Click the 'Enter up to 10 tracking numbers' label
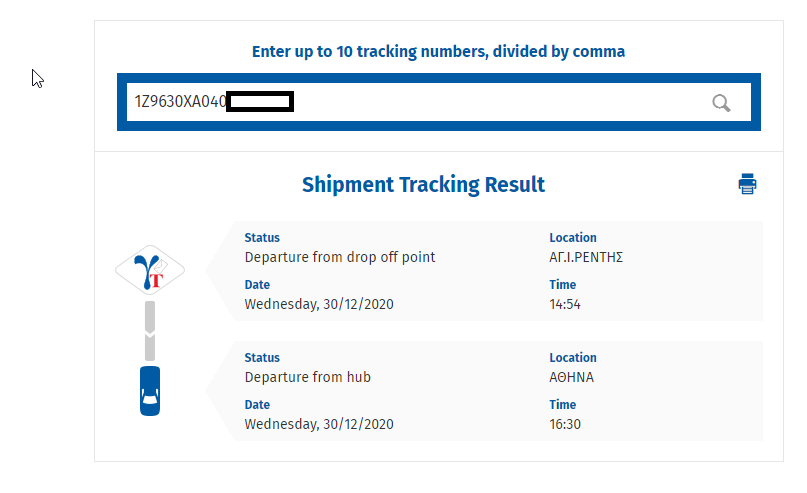The height and width of the screenshot is (493, 807). click(438, 51)
